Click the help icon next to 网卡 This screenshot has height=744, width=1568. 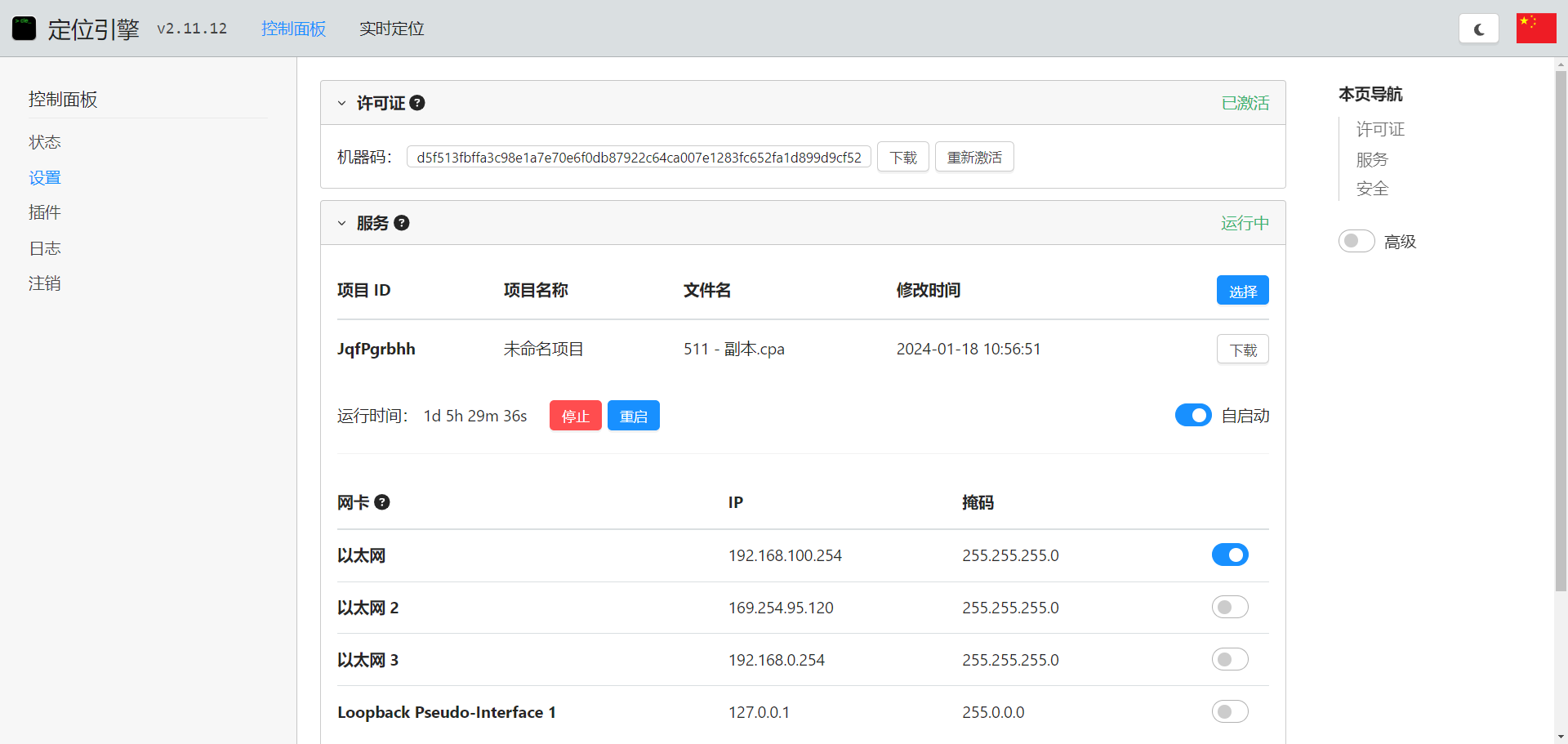point(381,502)
